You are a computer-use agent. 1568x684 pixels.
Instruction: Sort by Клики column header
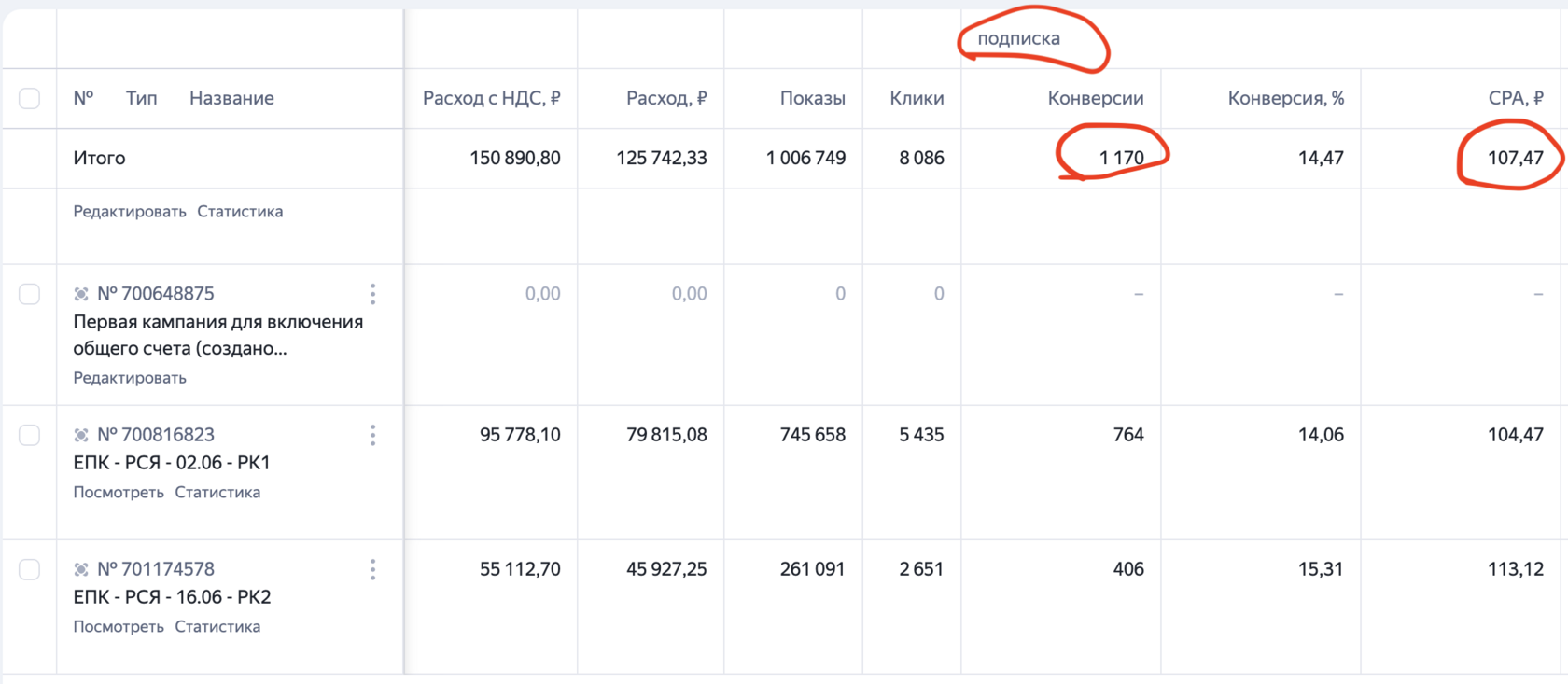[x=917, y=98]
